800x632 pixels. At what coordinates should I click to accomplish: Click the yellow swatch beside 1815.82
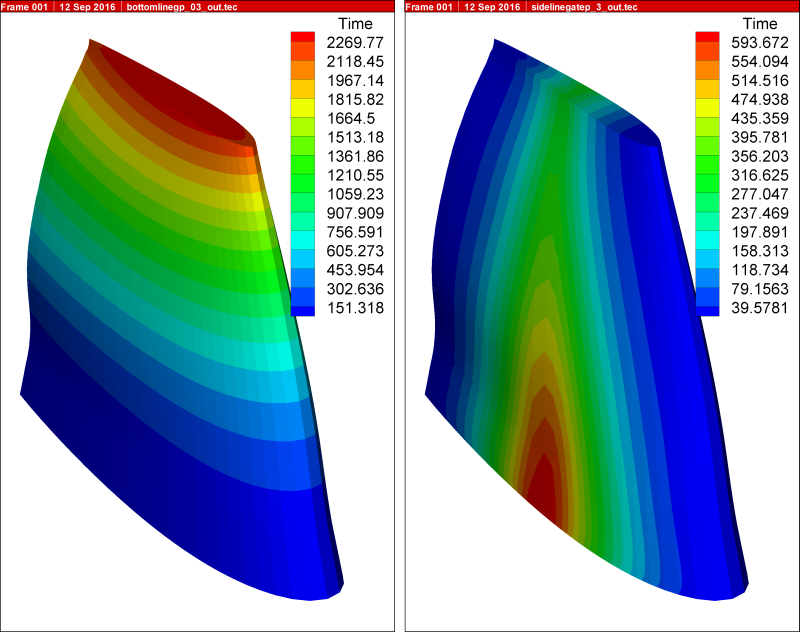click(303, 99)
